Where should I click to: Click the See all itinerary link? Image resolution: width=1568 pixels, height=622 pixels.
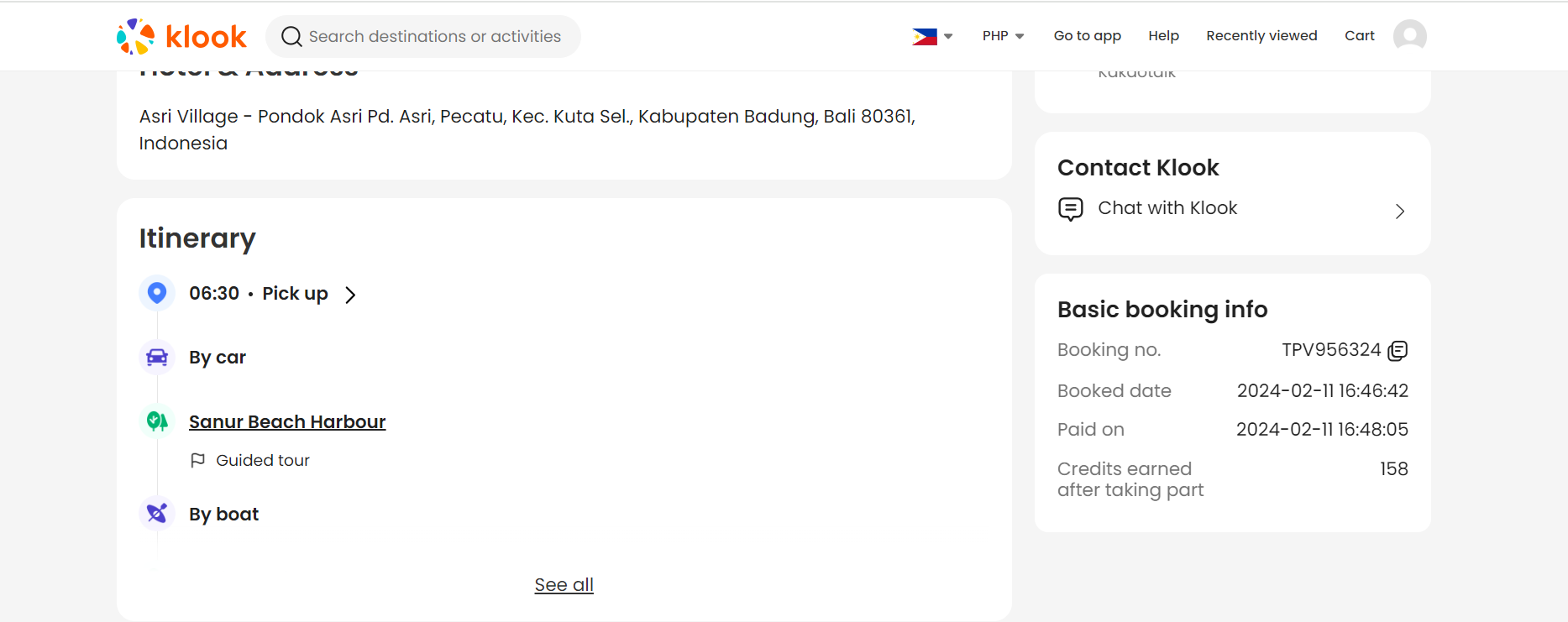[564, 585]
